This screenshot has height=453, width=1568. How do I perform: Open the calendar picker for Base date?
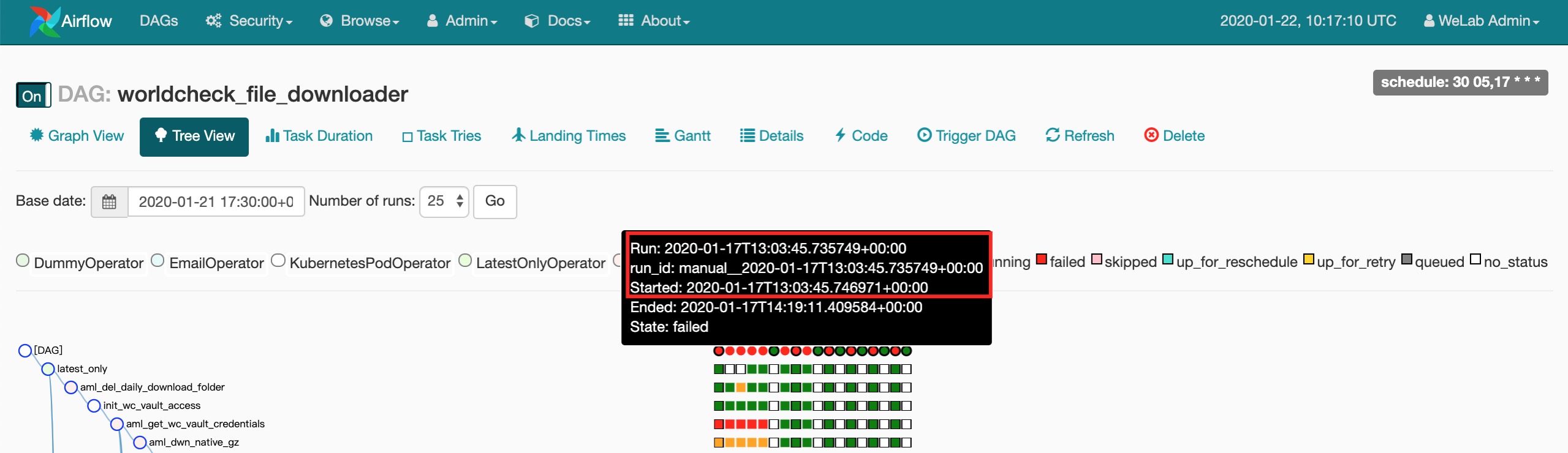(x=109, y=201)
